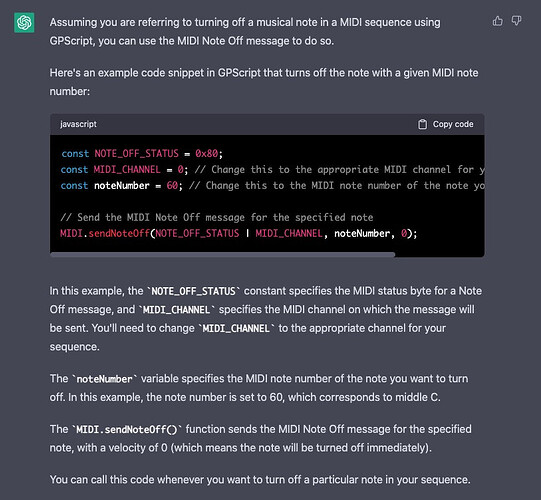Click the value 60 in the code

pos(172,186)
